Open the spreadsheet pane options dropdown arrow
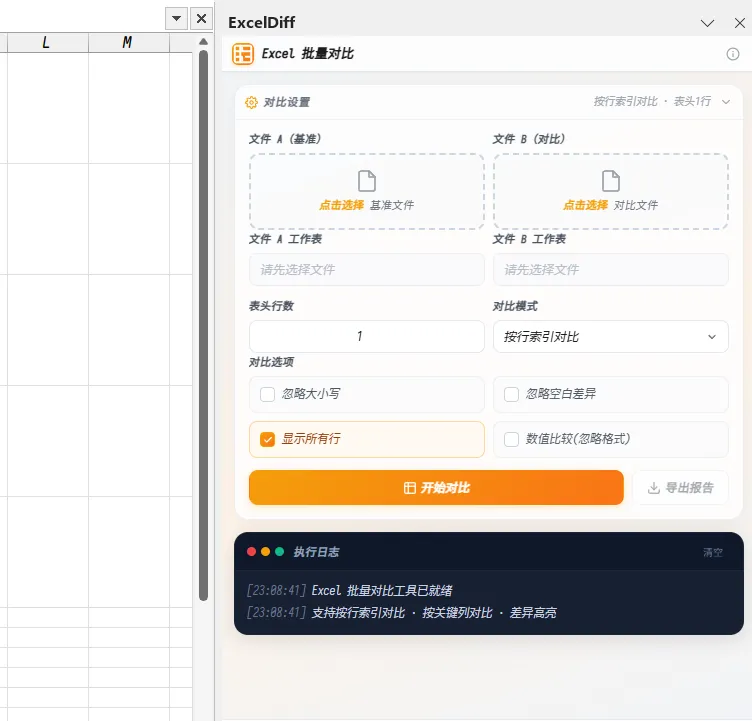This screenshot has height=721, width=752. point(176,19)
